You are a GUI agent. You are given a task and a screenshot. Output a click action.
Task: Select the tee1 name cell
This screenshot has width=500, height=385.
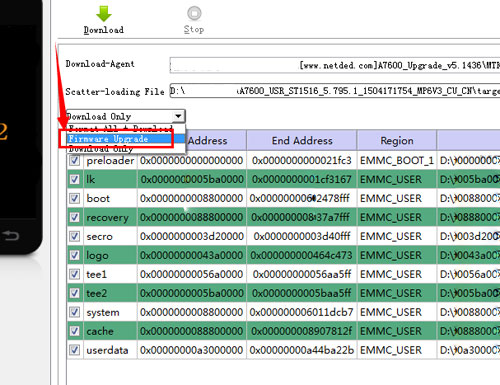[x=110, y=275]
